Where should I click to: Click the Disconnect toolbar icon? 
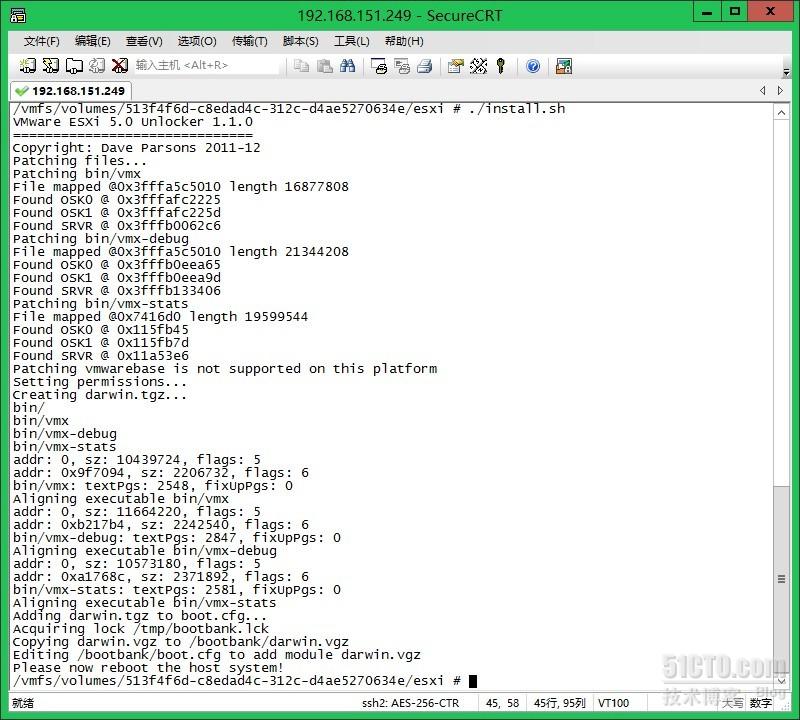[x=120, y=66]
